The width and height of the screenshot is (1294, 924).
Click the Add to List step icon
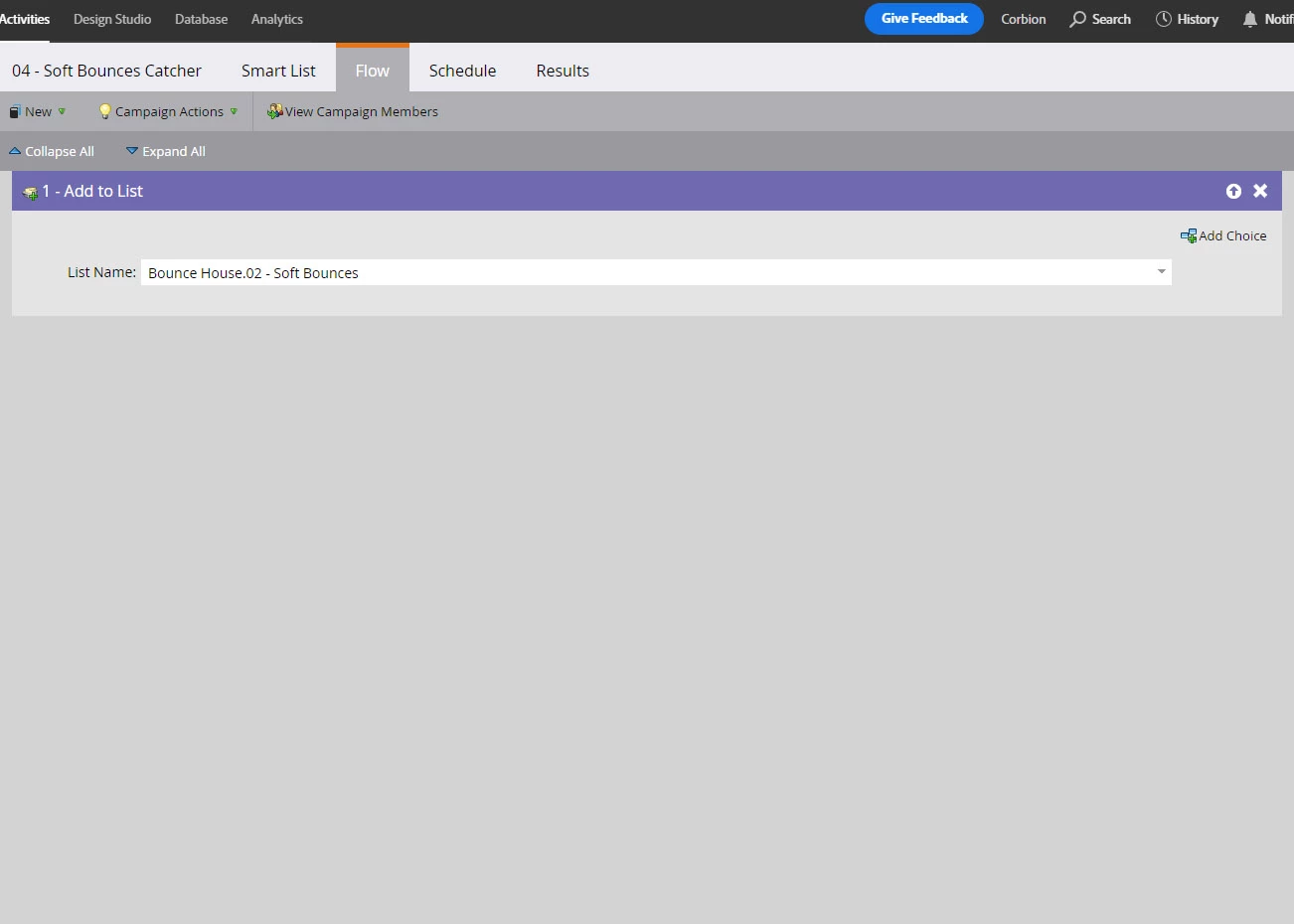30,192
